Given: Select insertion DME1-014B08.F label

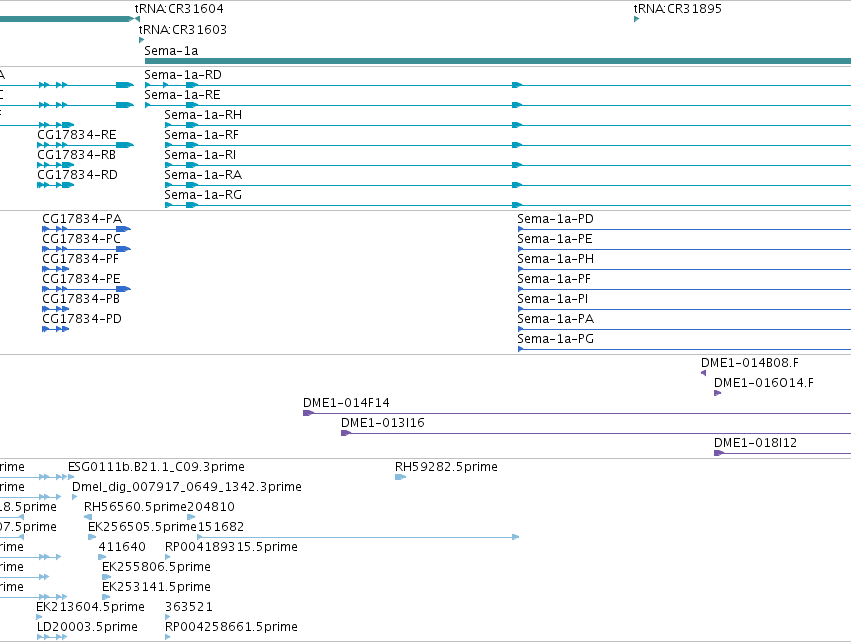Looking at the screenshot, I should pyautogui.click(x=750, y=363).
